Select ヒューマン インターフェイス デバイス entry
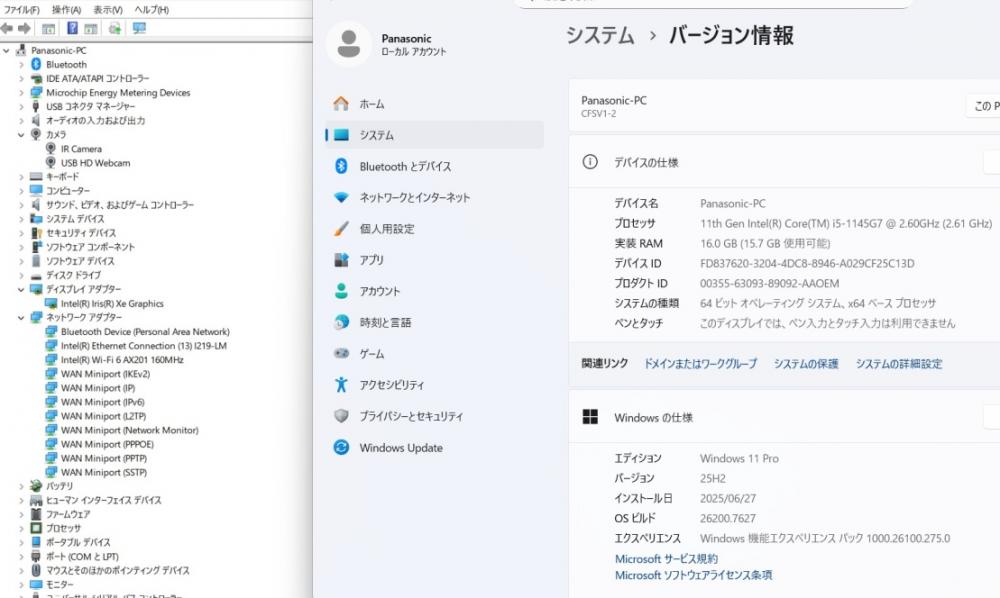1000x598 pixels. (x=103, y=500)
